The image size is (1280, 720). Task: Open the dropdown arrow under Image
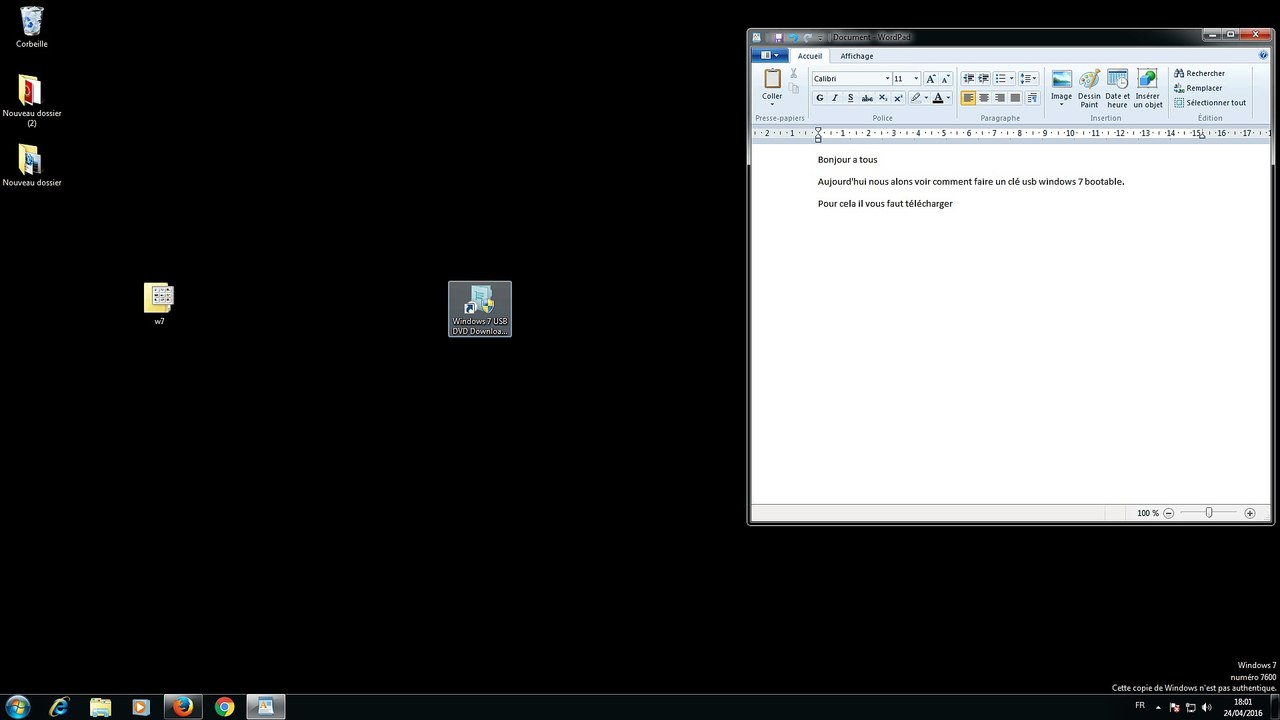tap(1061, 104)
